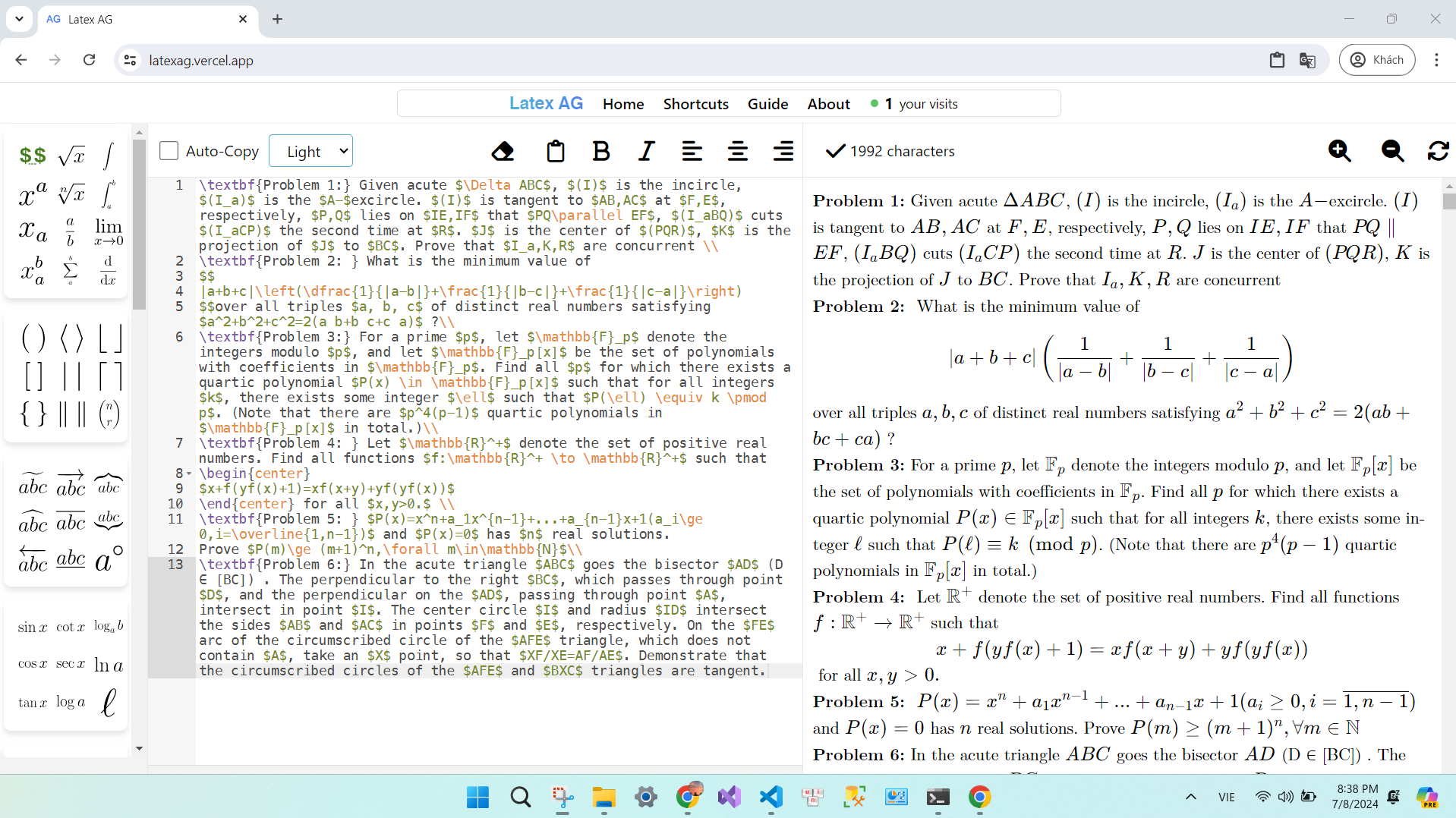Insert the plain integral symbol
The width and height of the screenshot is (1456, 818).
pos(109,156)
